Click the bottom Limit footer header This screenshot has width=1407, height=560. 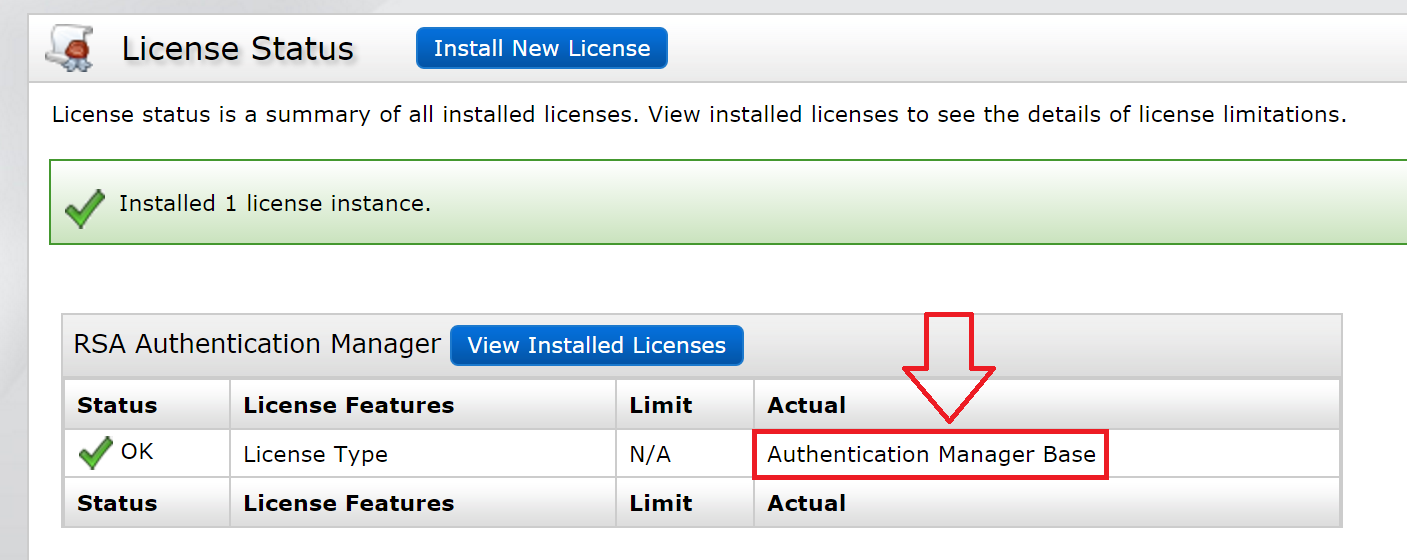[x=660, y=503]
